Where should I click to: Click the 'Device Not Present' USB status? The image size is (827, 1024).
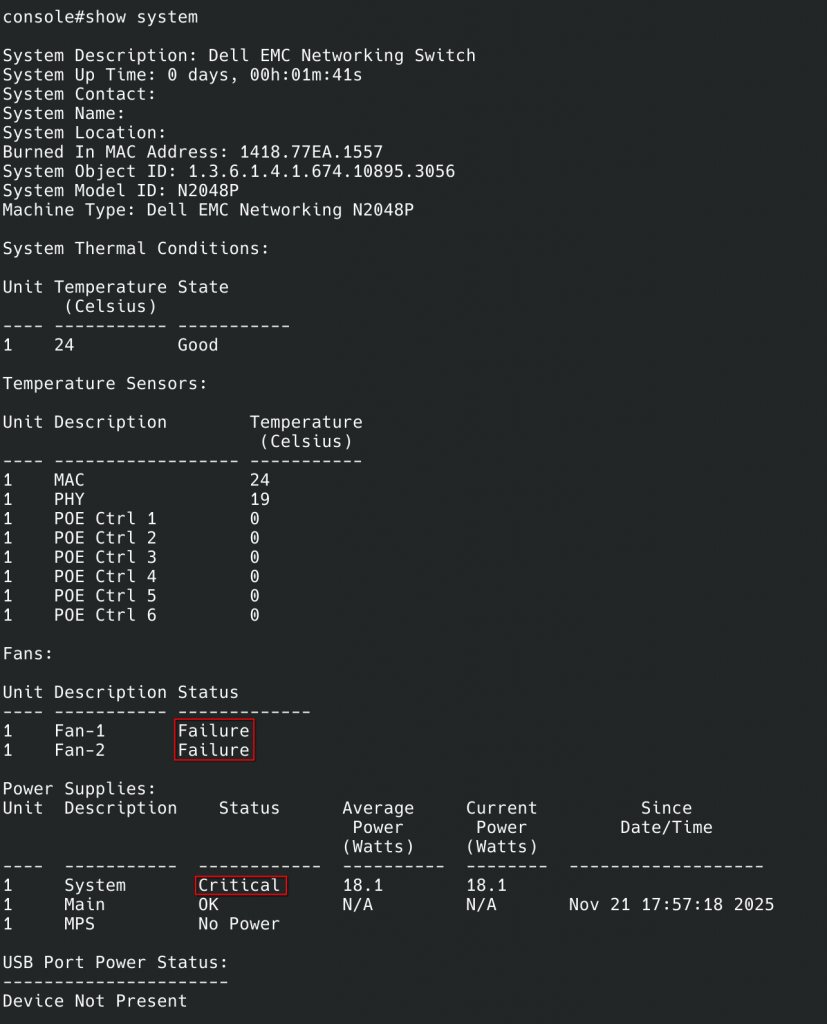point(95,1001)
